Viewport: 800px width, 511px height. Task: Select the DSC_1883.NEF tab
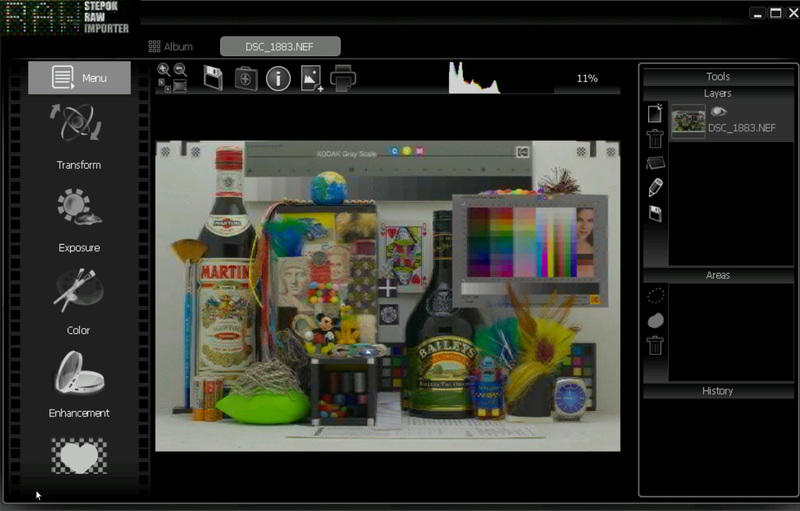pos(280,46)
